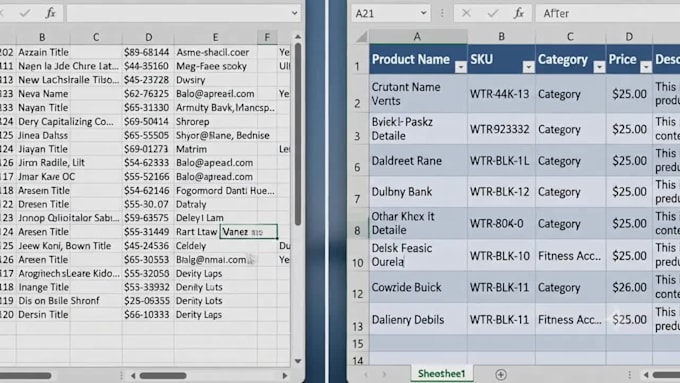Image resolution: width=680 pixels, height=383 pixels.
Task: Expand the left window formula bar chevron
Action: (x=294, y=13)
